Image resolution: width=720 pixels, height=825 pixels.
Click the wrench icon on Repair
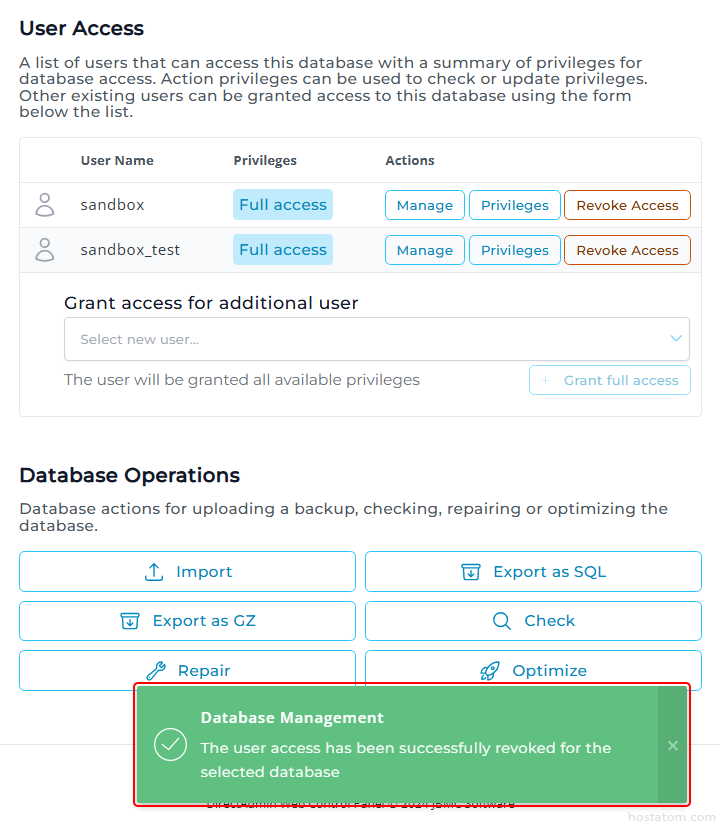click(x=155, y=671)
